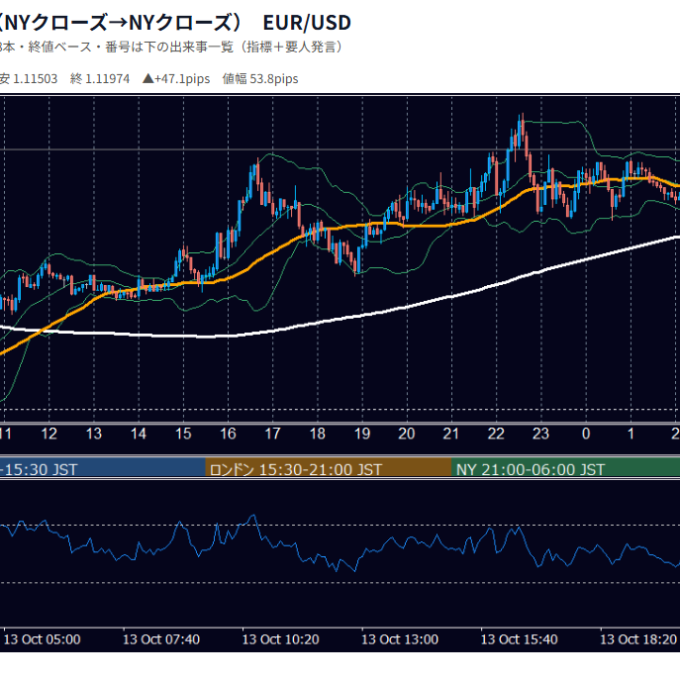680x680 pixels.
Task: Click the ▲+47.1pips change value
Action: (x=176, y=79)
